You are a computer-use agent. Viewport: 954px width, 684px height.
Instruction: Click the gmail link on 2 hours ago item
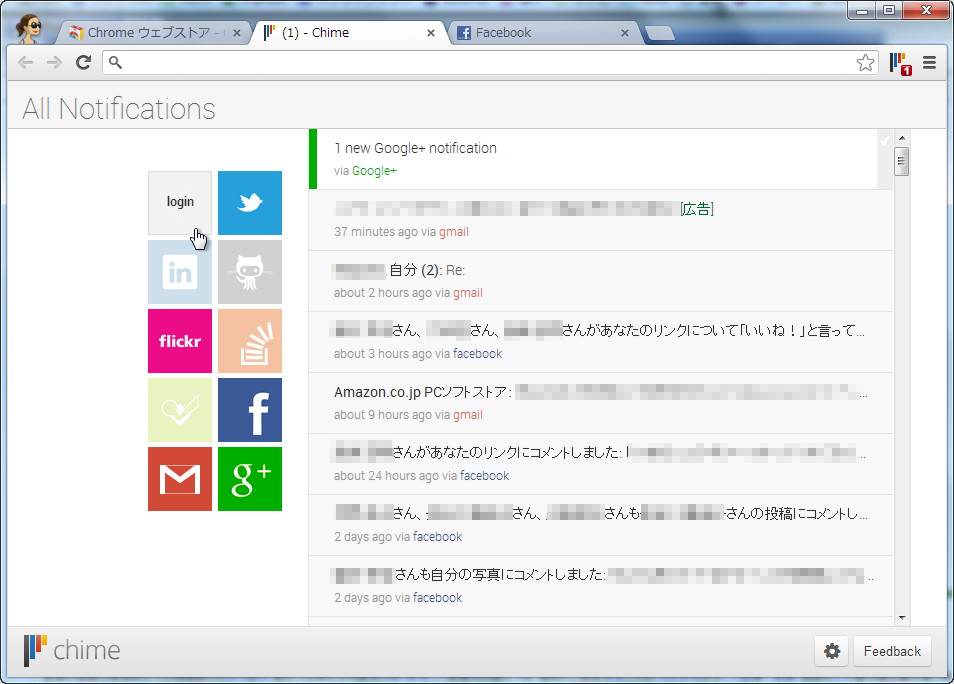coord(468,293)
